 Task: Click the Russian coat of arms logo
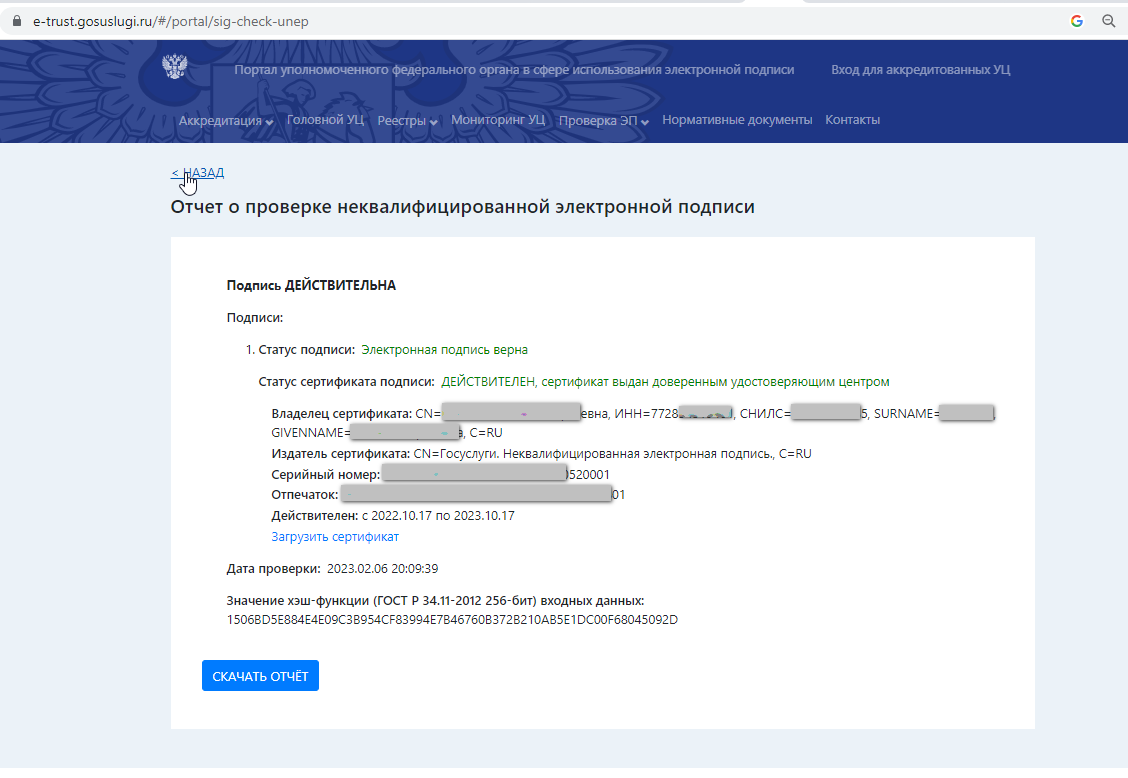click(175, 67)
